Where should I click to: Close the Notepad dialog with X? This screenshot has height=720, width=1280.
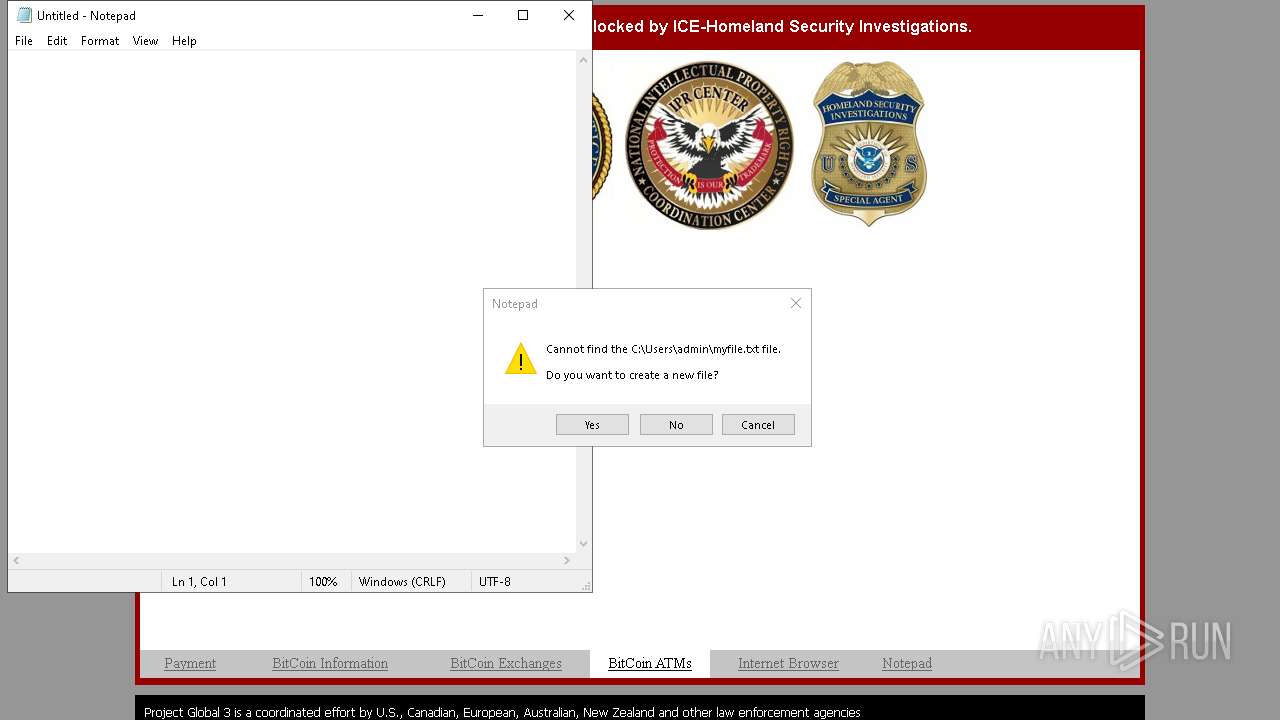pos(796,303)
